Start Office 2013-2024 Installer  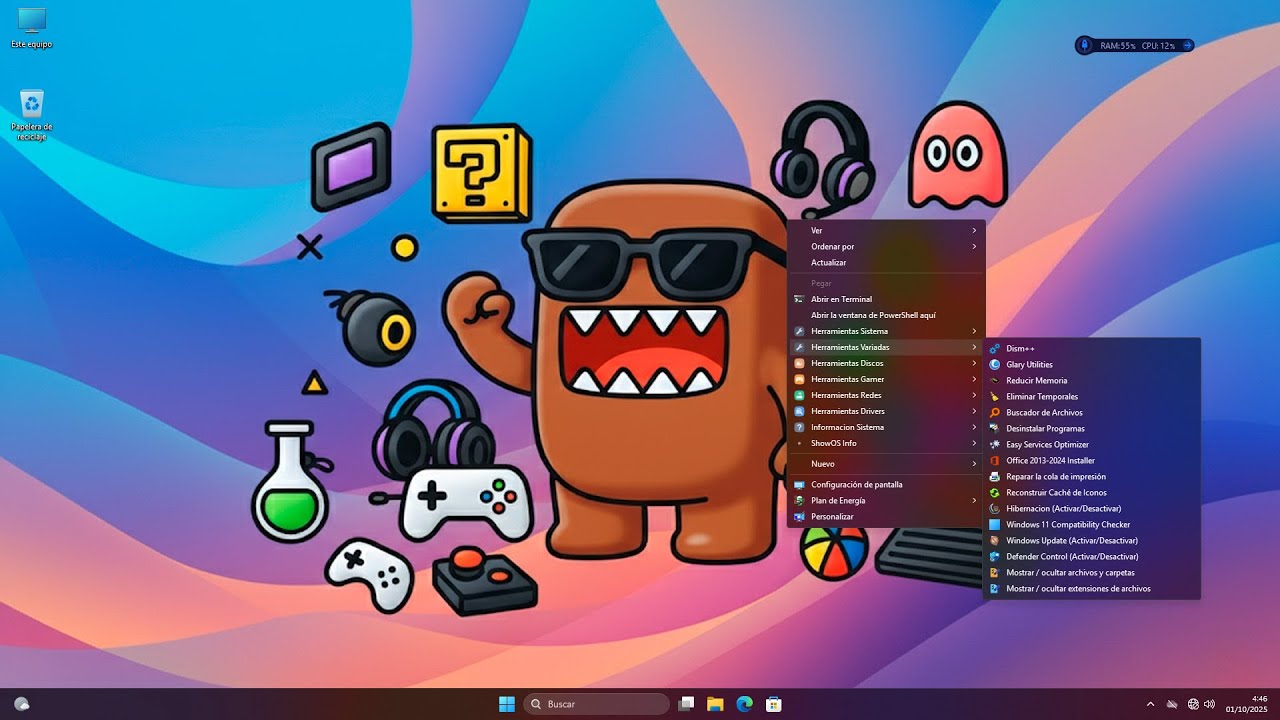click(x=1092, y=460)
